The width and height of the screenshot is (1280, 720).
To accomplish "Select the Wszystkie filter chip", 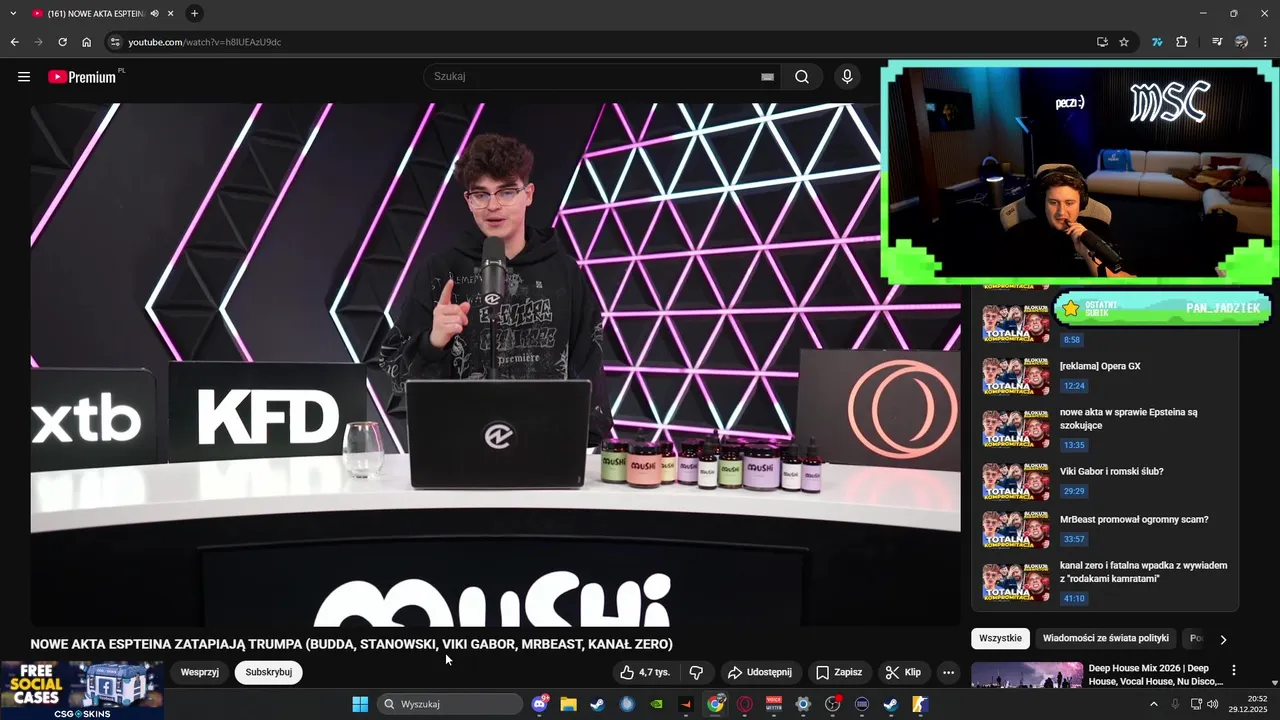I will point(1000,638).
